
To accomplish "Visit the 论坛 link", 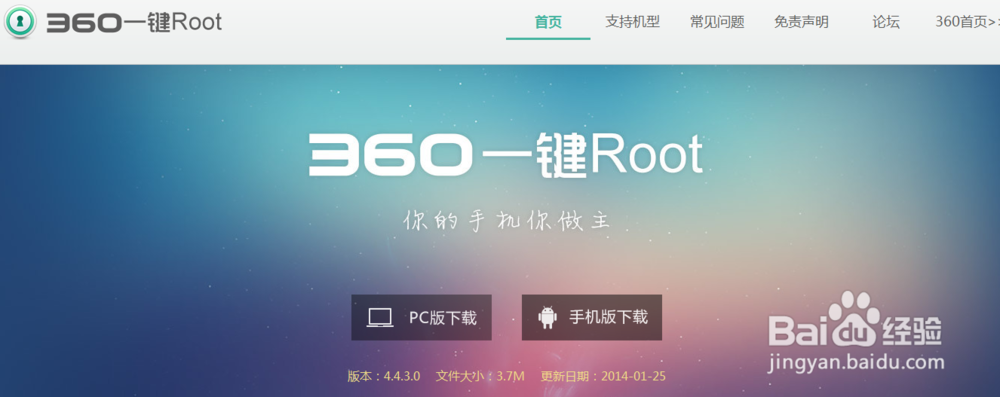I will pyautogui.click(x=886, y=22).
